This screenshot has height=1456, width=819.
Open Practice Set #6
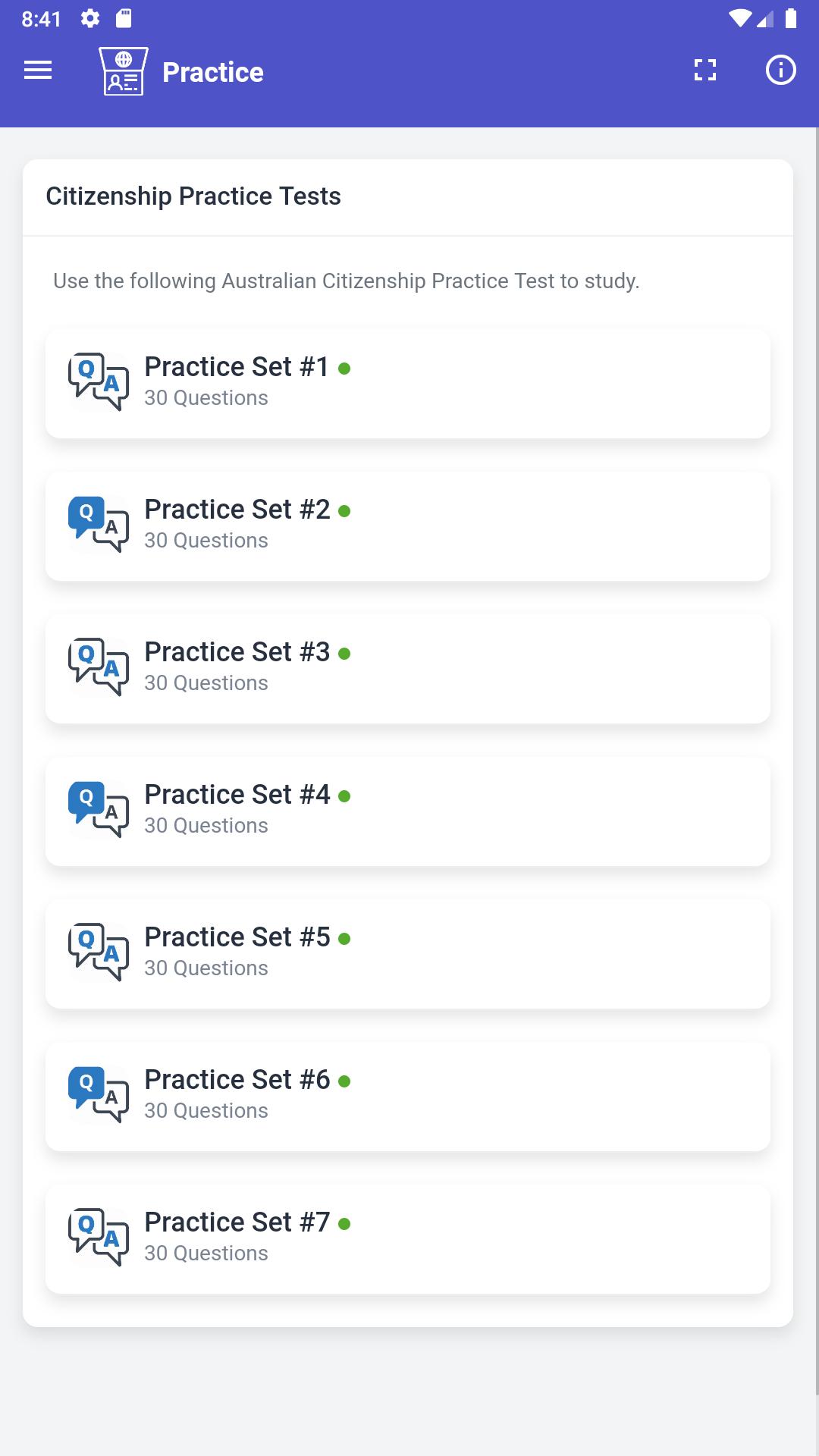408,1097
